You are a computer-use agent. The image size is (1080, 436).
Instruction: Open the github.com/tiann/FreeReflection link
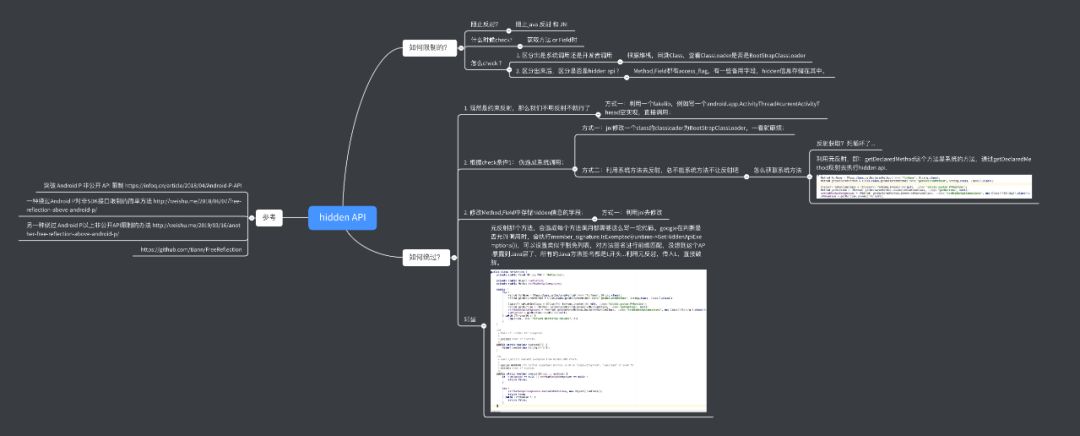[191, 249]
